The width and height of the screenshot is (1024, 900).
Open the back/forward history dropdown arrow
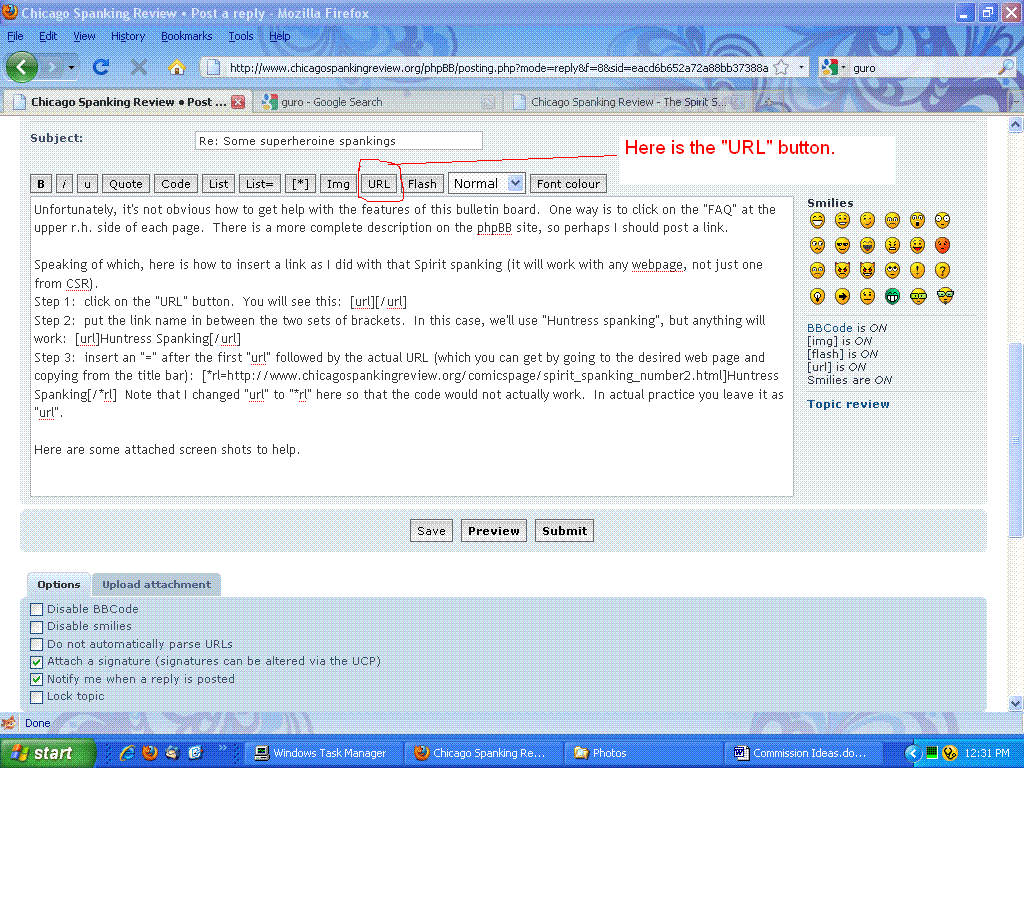click(71, 67)
